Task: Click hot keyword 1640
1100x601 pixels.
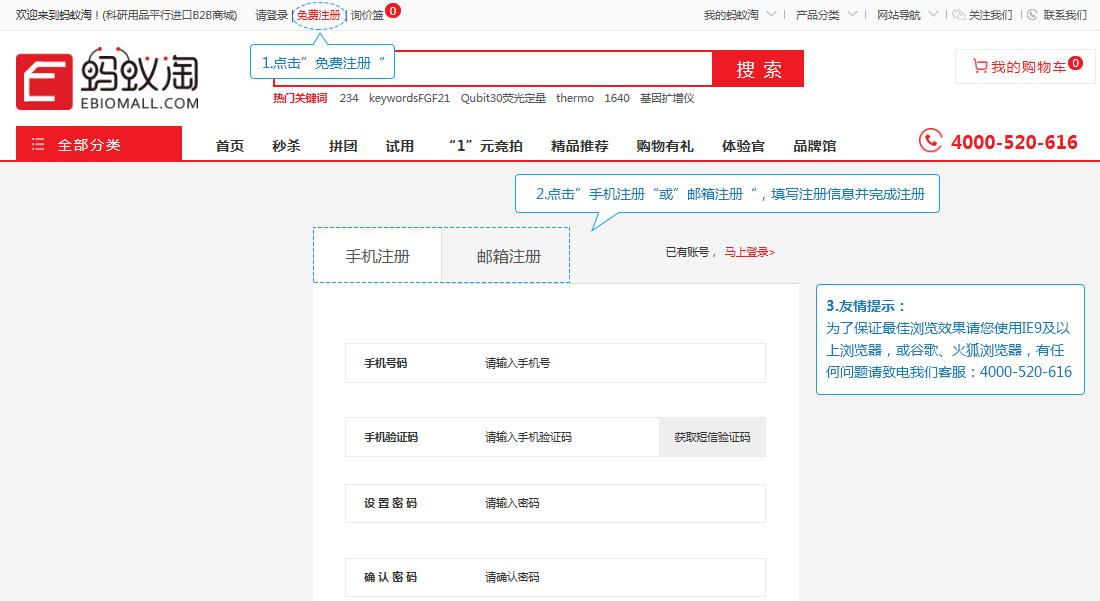Action: [617, 98]
